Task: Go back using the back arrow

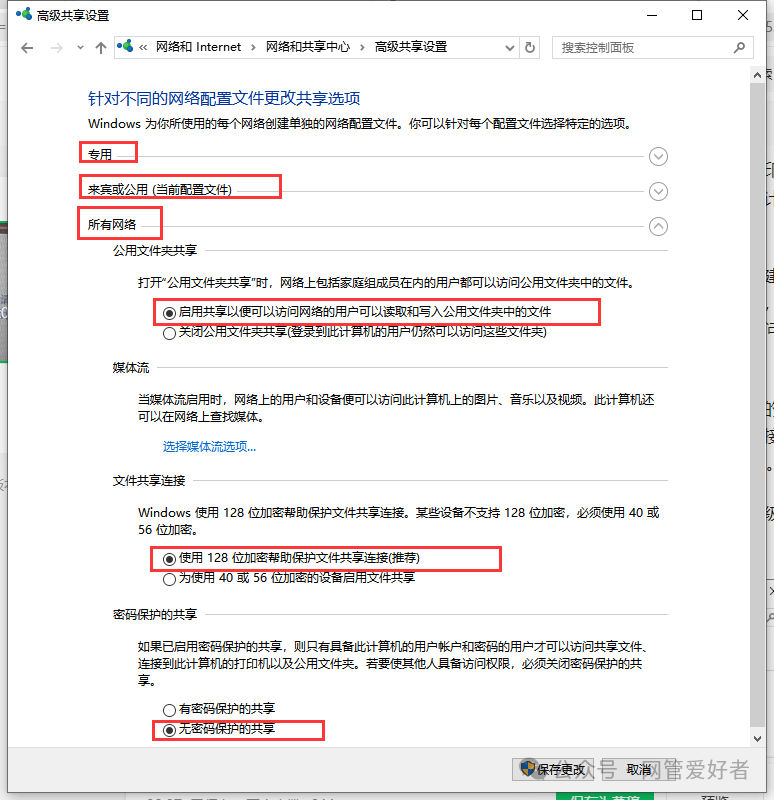Action: (27, 48)
